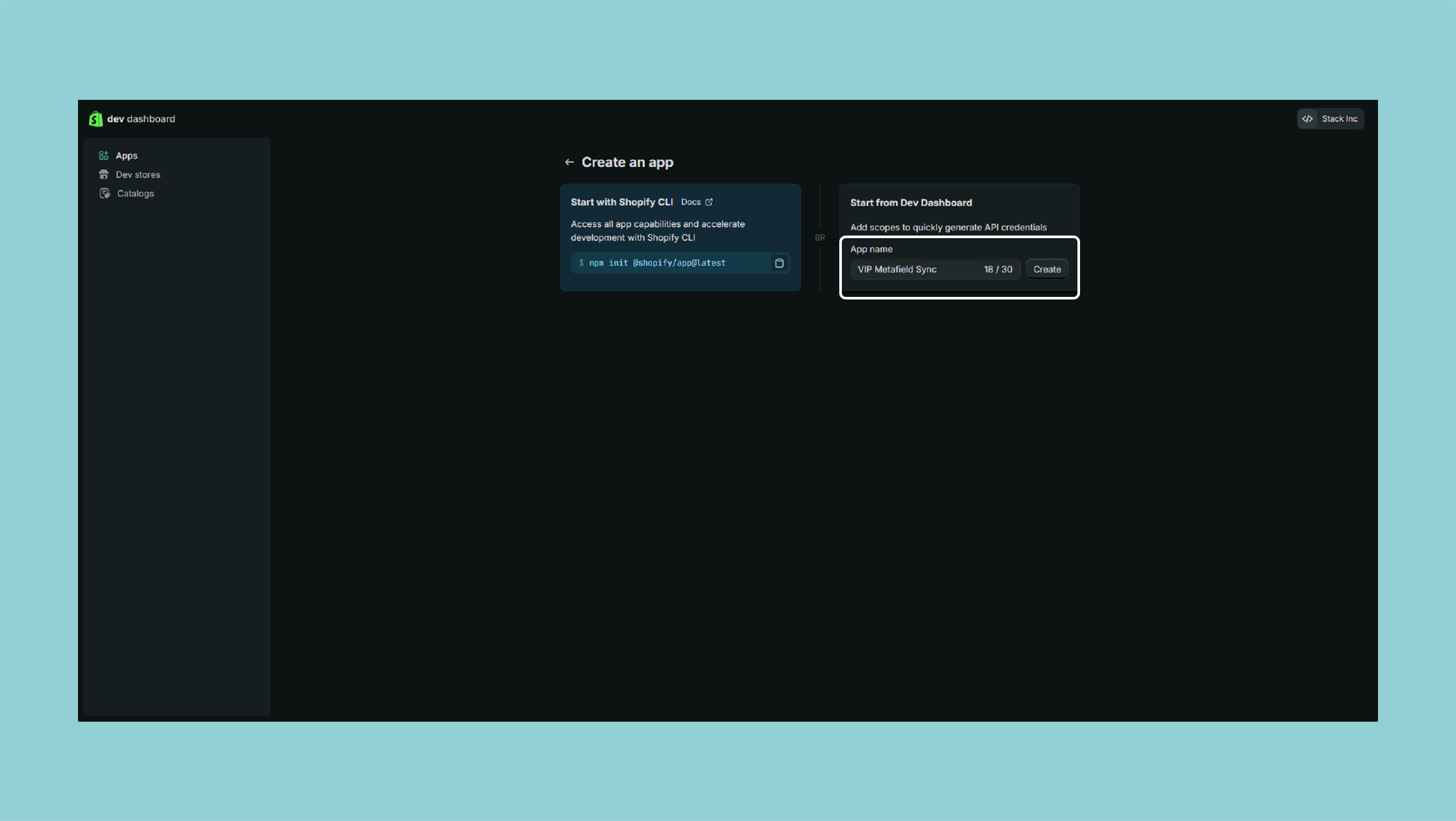Image resolution: width=1456 pixels, height=821 pixels.
Task: Click the Shopify bag logo
Action: (96, 119)
